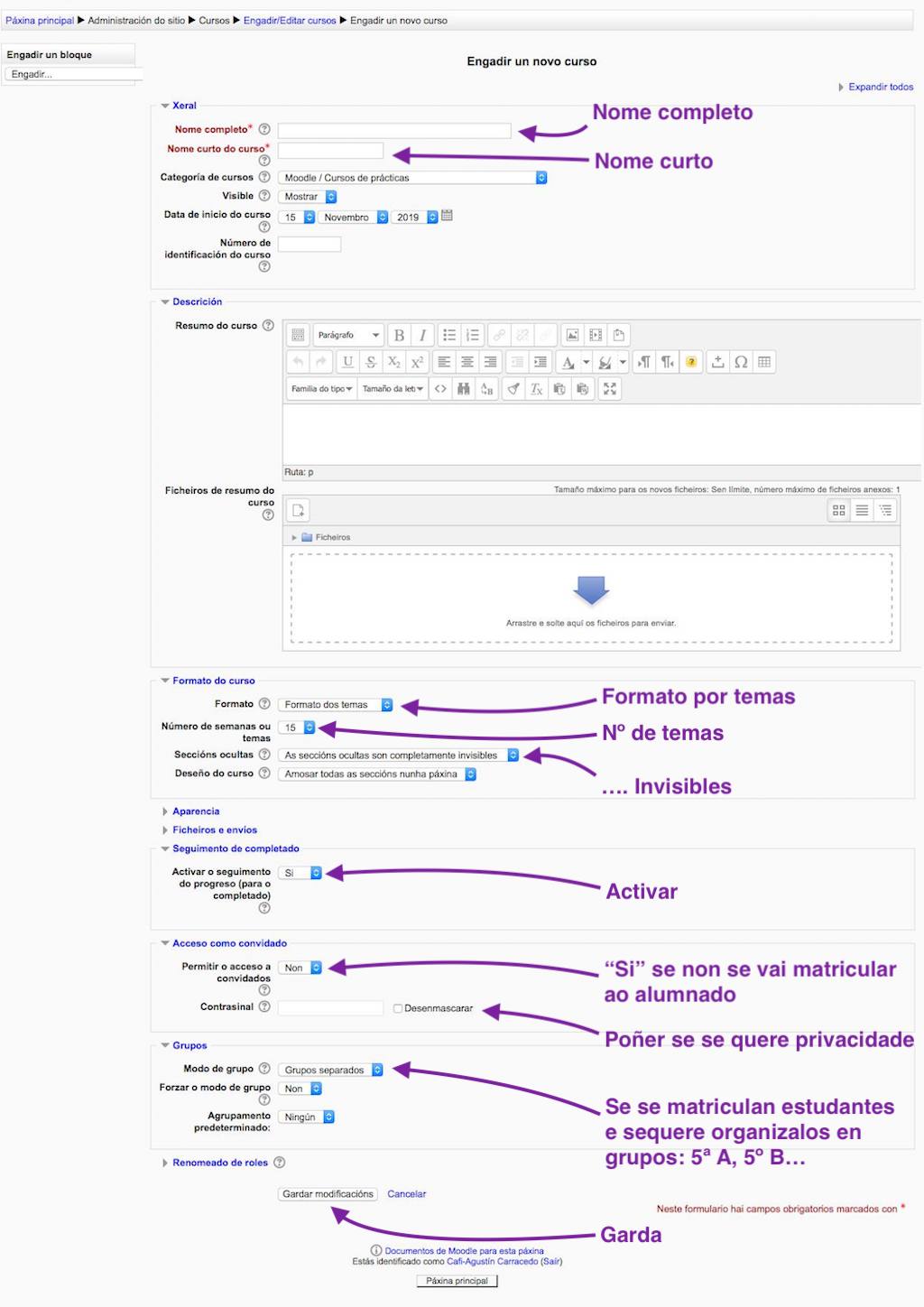Toggle bold formatting in the course summary editor
This screenshot has height=1307, width=924.
pos(400,334)
